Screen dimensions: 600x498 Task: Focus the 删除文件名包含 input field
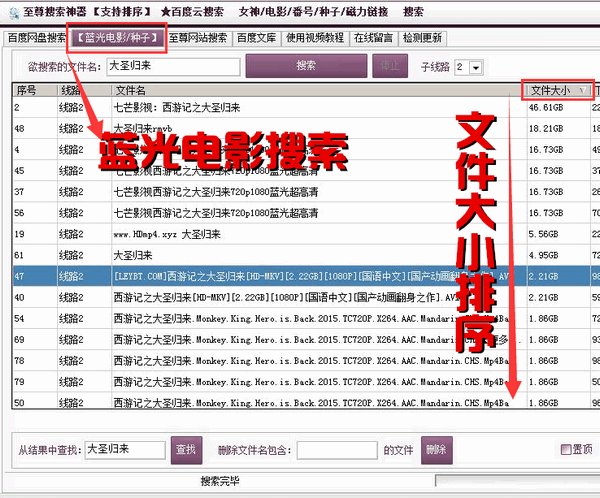click(x=337, y=450)
